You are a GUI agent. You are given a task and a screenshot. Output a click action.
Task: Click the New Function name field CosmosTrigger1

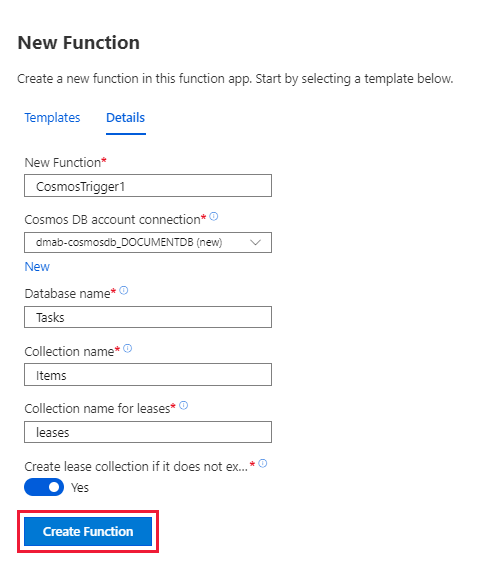[148, 186]
